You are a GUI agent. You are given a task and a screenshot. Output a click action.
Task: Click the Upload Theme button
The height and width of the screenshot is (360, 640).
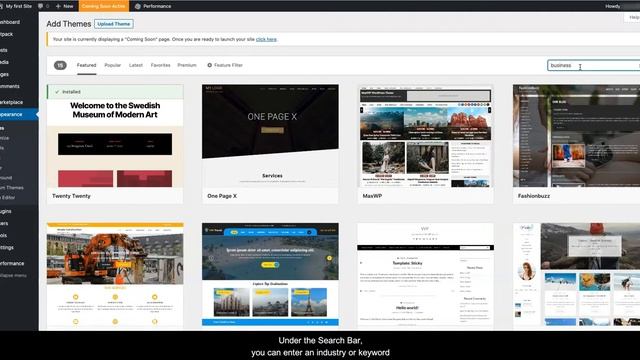[113, 24]
